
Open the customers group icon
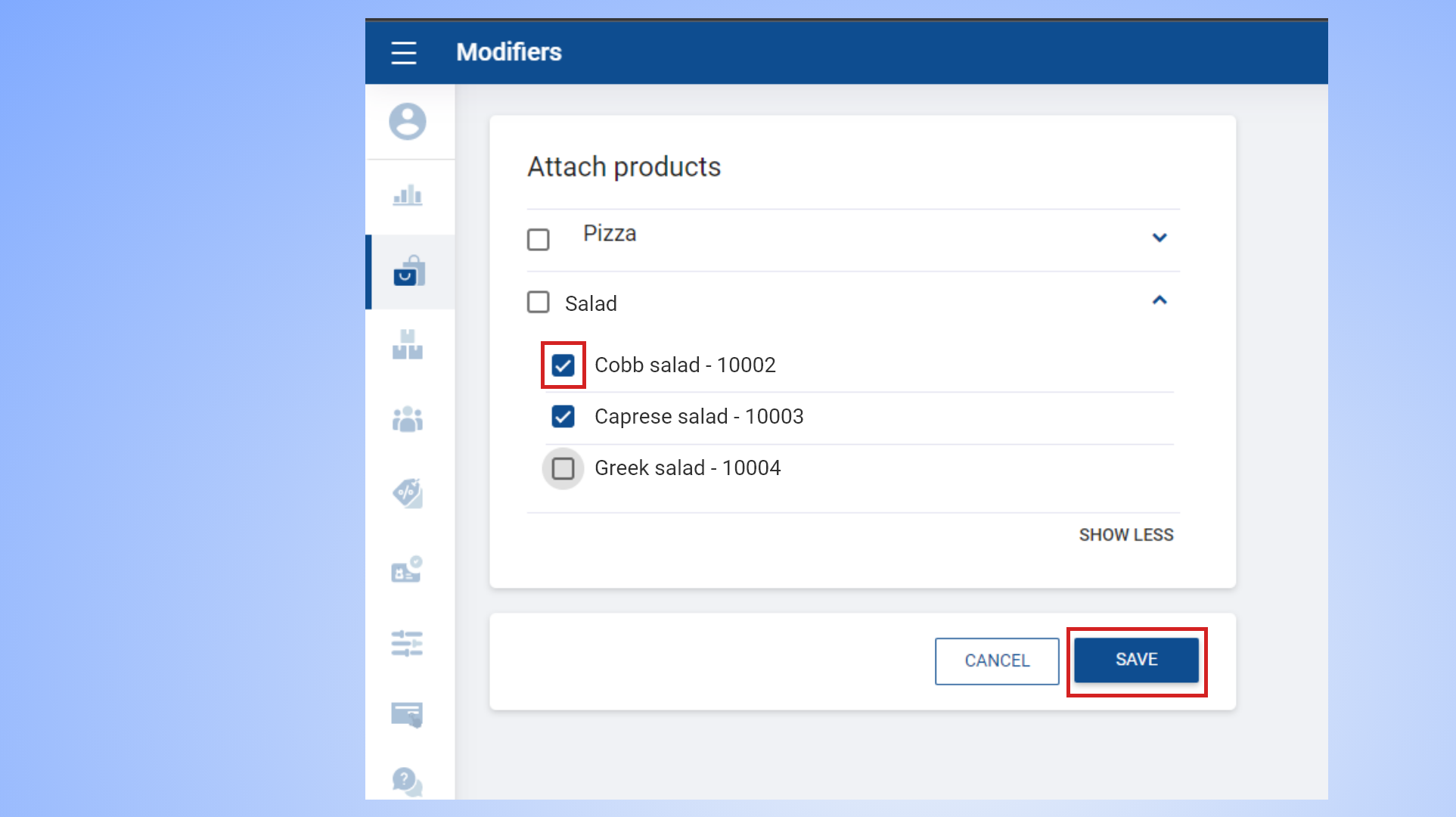[x=408, y=419]
